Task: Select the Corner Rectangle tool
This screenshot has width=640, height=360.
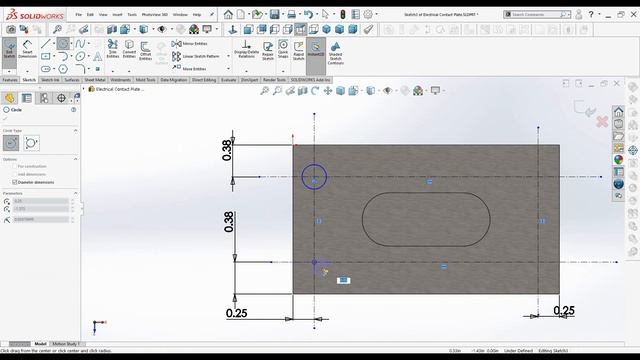Action: click(x=45, y=56)
